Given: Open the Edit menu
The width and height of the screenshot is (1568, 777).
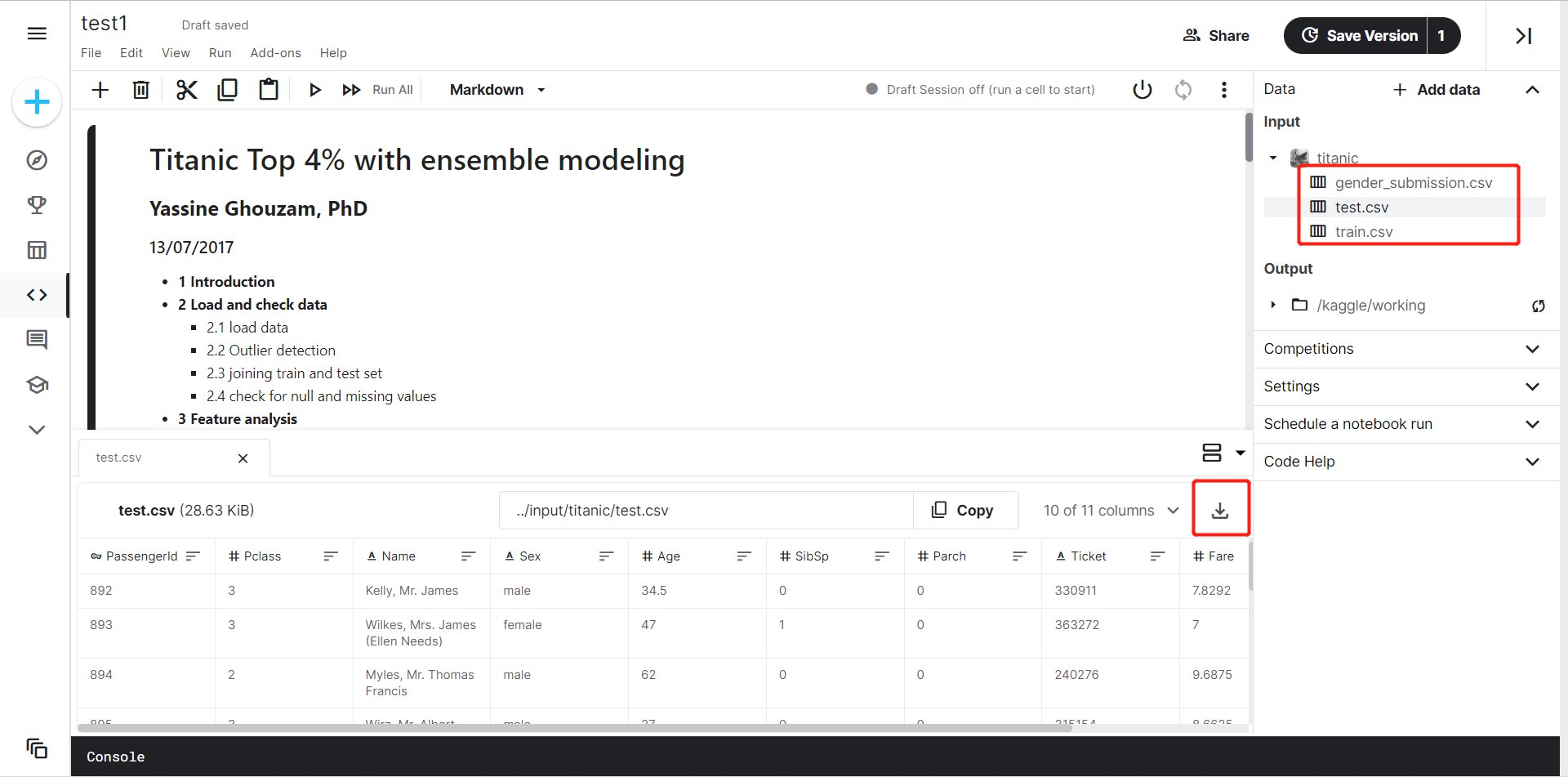Looking at the screenshot, I should [131, 53].
